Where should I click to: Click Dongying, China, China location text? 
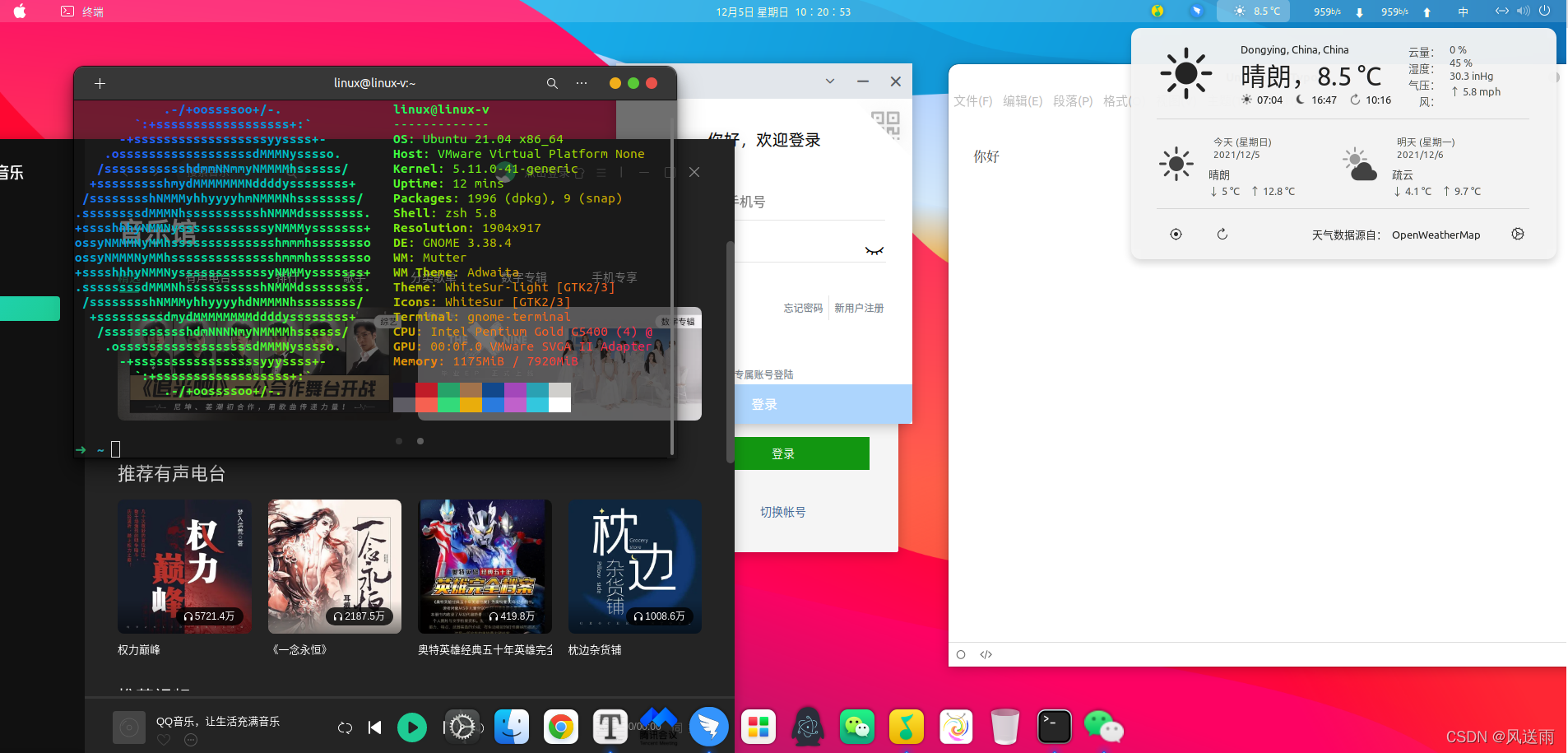click(x=1295, y=50)
